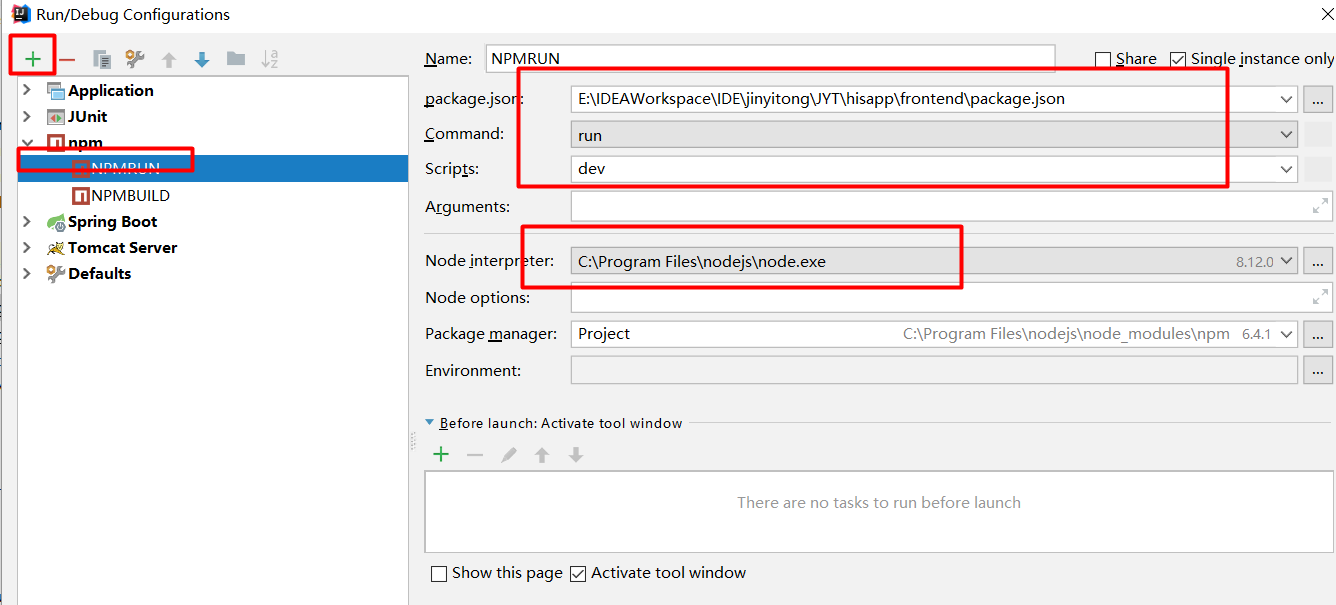Add a before-launch task with plus

[441, 455]
